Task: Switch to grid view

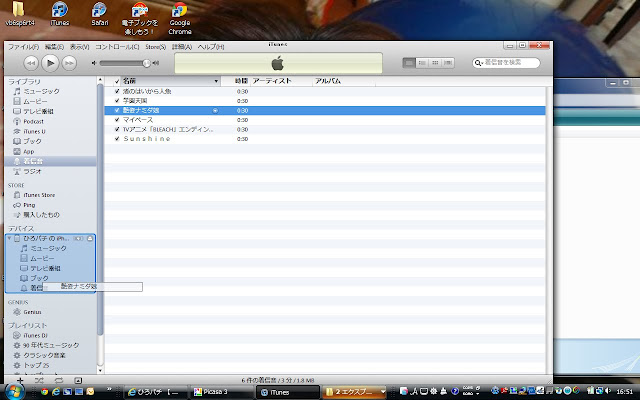Action: point(435,63)
